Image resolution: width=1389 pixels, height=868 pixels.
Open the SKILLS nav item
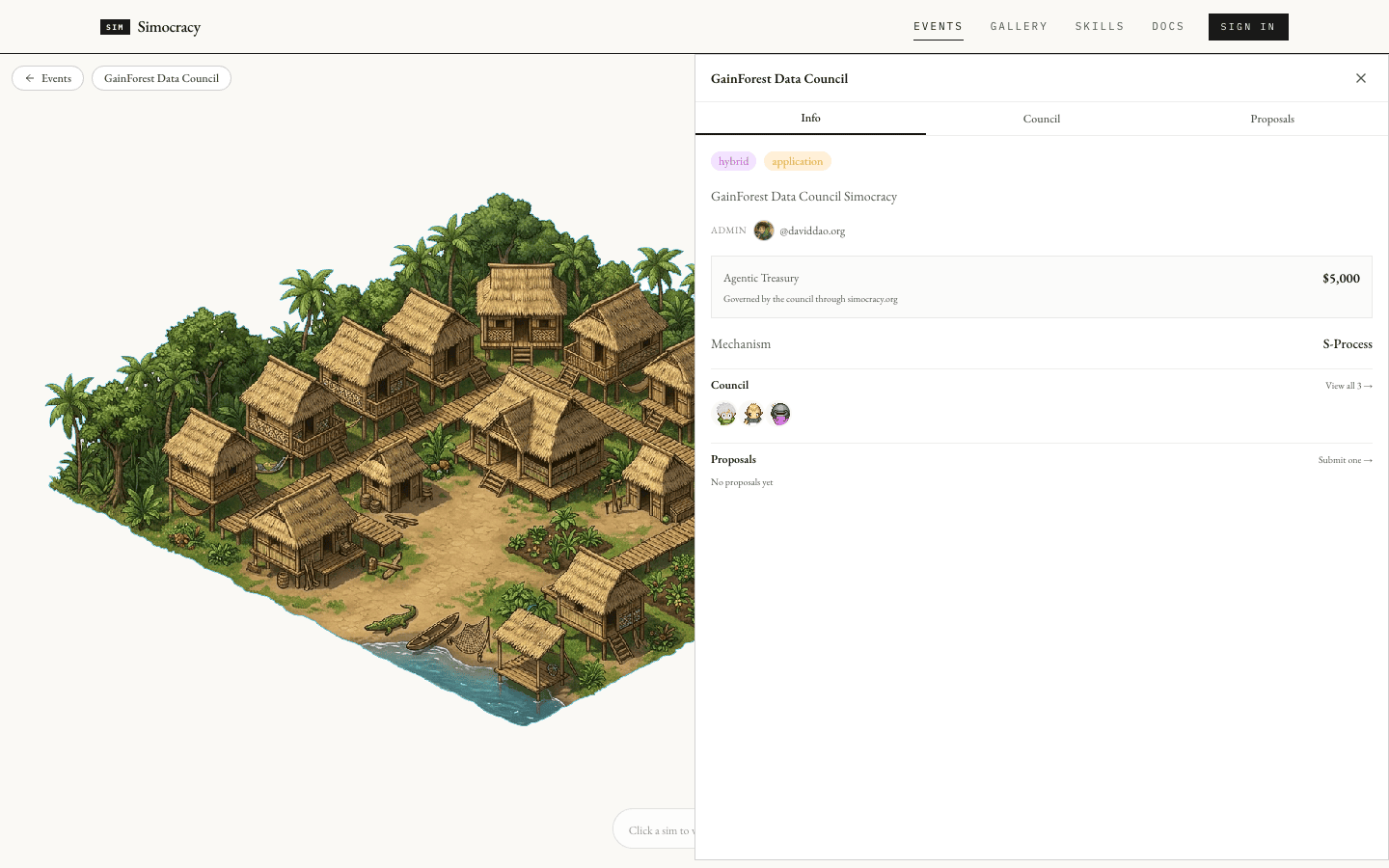[1100, 27]
